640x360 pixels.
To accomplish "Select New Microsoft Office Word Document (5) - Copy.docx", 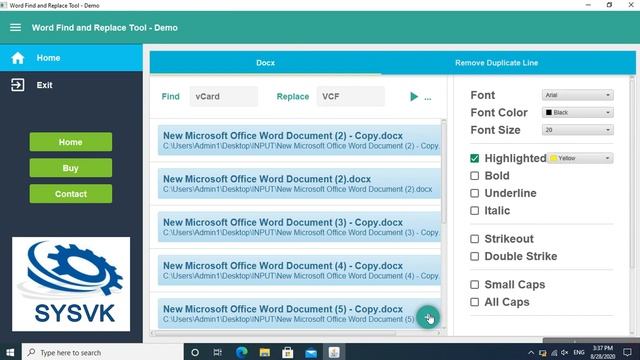I will click(x=299, y=313).
